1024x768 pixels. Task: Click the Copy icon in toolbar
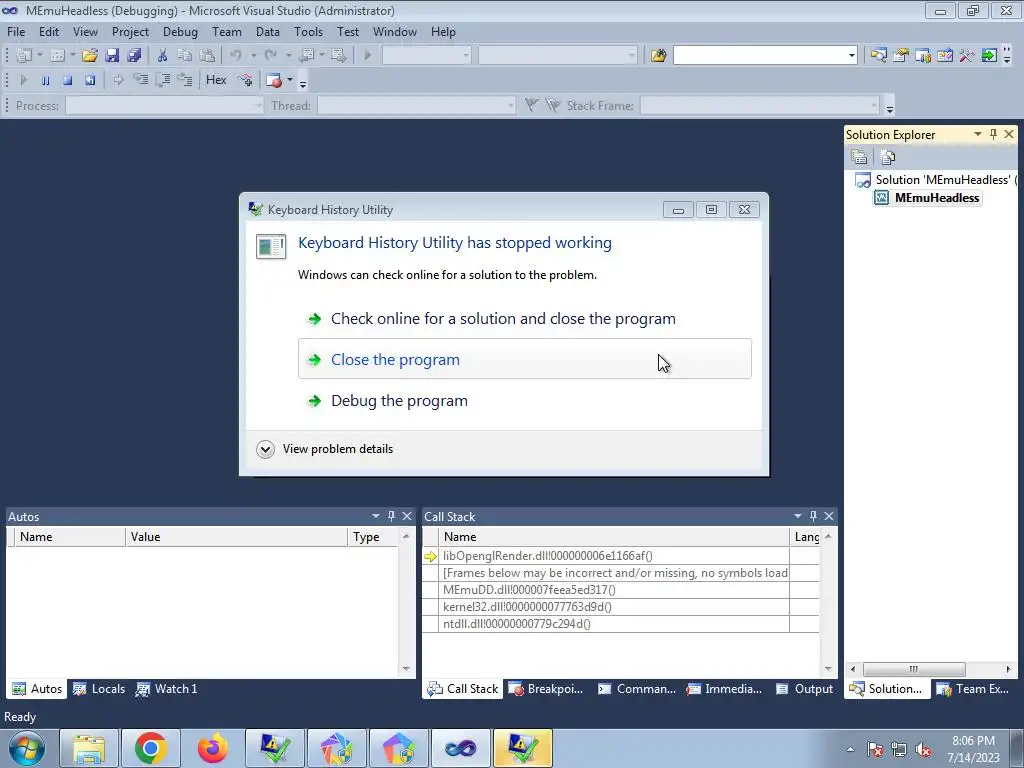185,56
